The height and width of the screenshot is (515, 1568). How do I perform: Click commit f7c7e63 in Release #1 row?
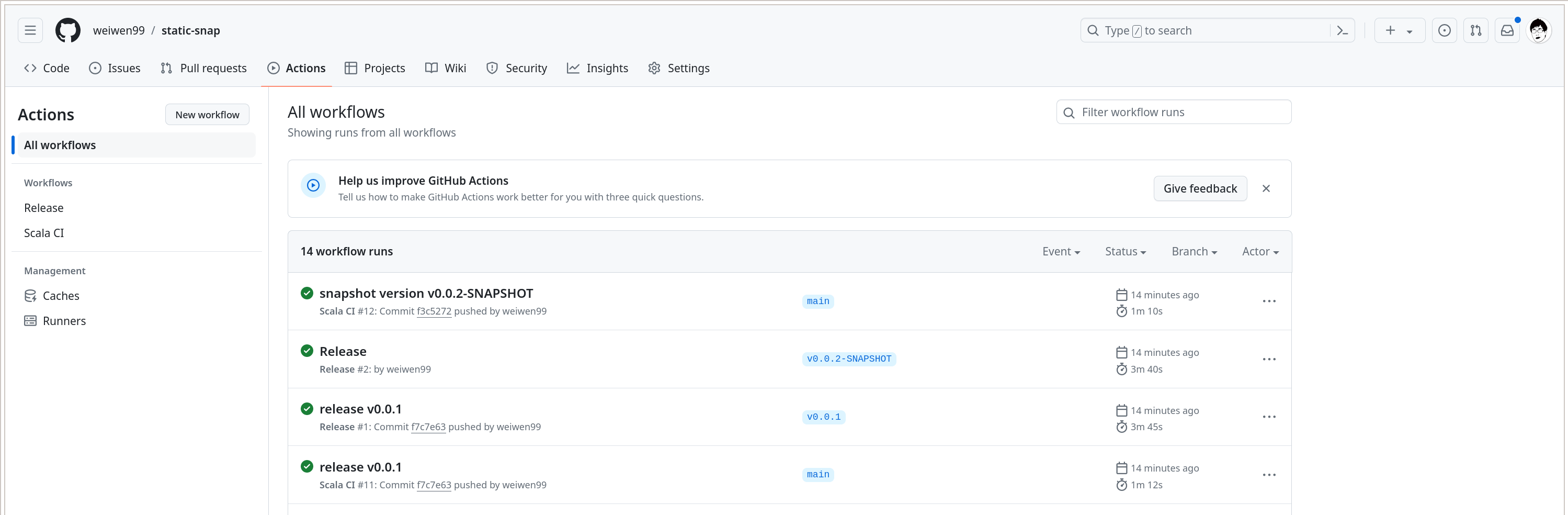428,427
